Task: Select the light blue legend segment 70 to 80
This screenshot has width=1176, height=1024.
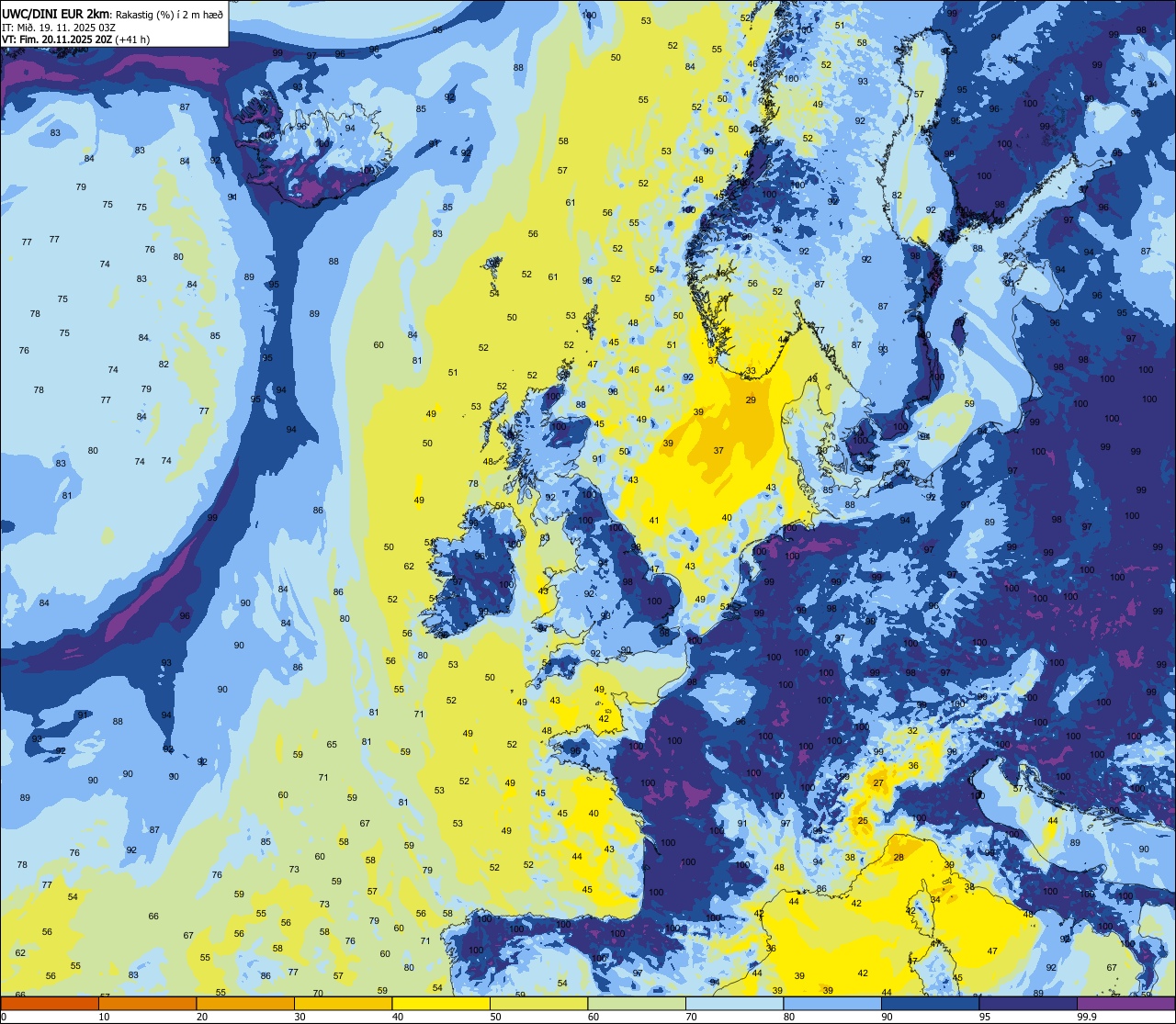Action: tap(734, 1003)
